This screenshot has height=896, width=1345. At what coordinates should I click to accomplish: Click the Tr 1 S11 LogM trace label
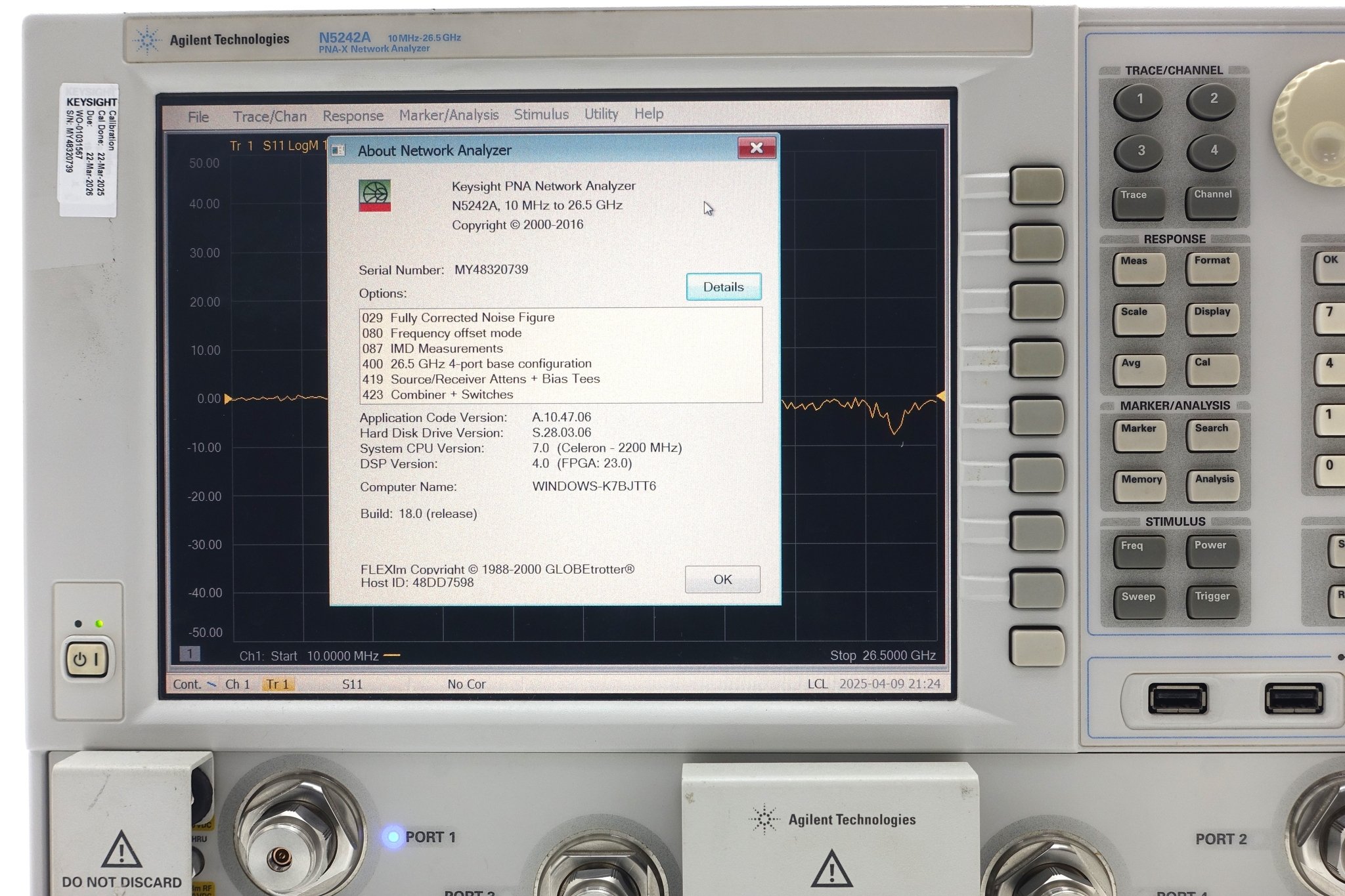(x=278, y=146)
